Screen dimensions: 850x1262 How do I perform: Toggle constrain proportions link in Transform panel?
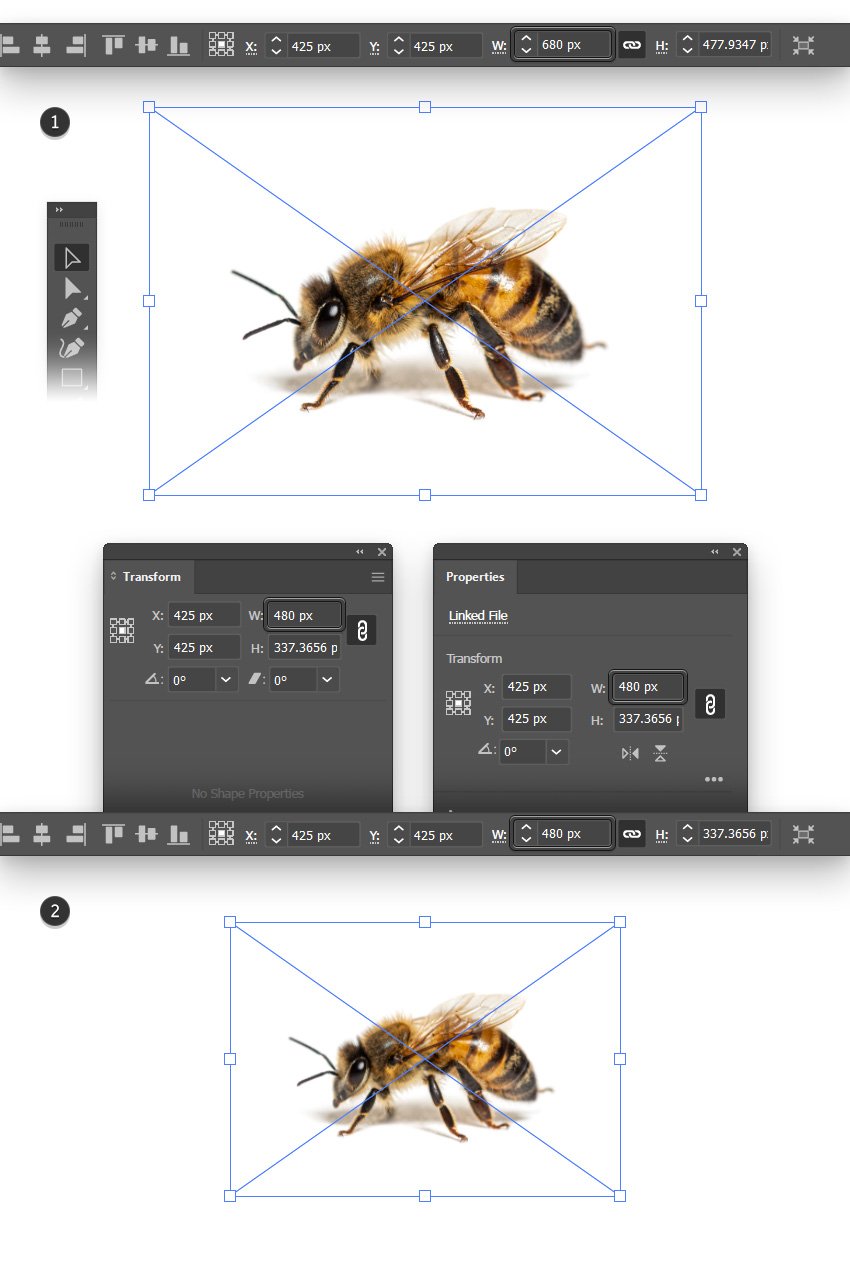point(362,630)
